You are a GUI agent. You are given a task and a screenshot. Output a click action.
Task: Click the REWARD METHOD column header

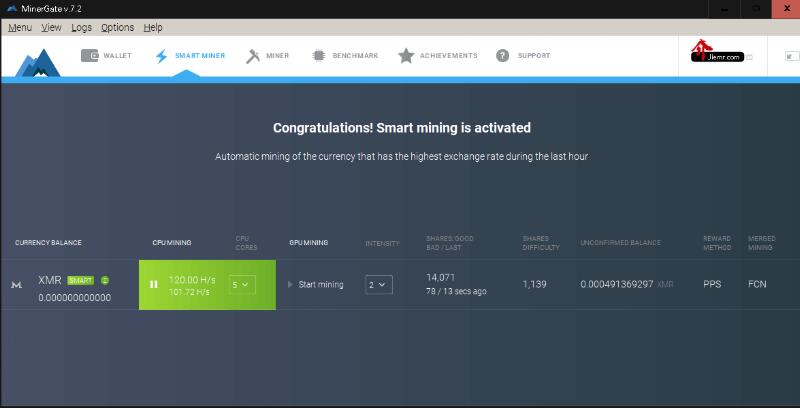(x=717, y=243)
